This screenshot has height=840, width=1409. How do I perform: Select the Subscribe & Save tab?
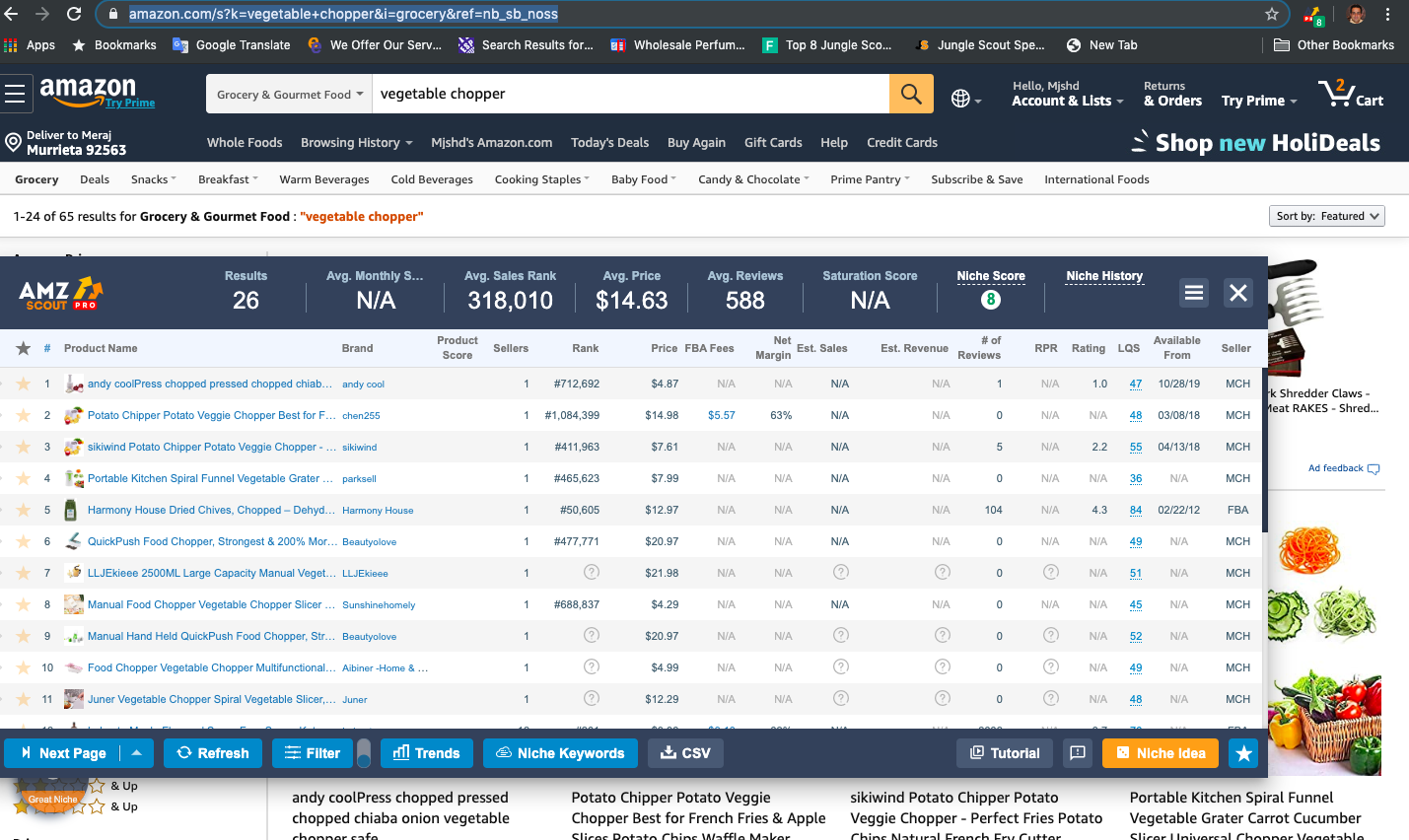tap(977, 179)
